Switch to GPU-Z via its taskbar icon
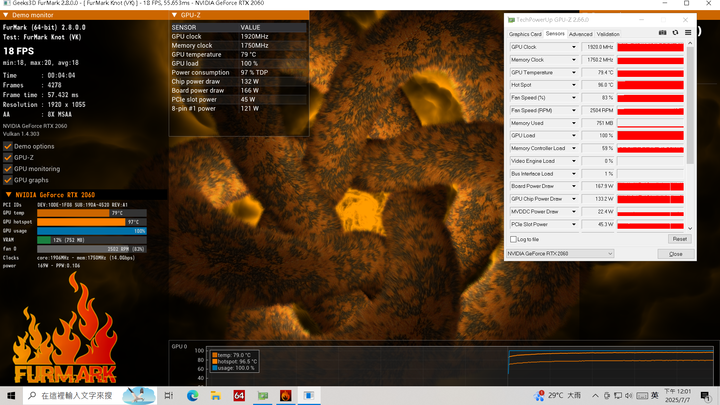The width and height of the screenshot is (720, 405). 262,395
